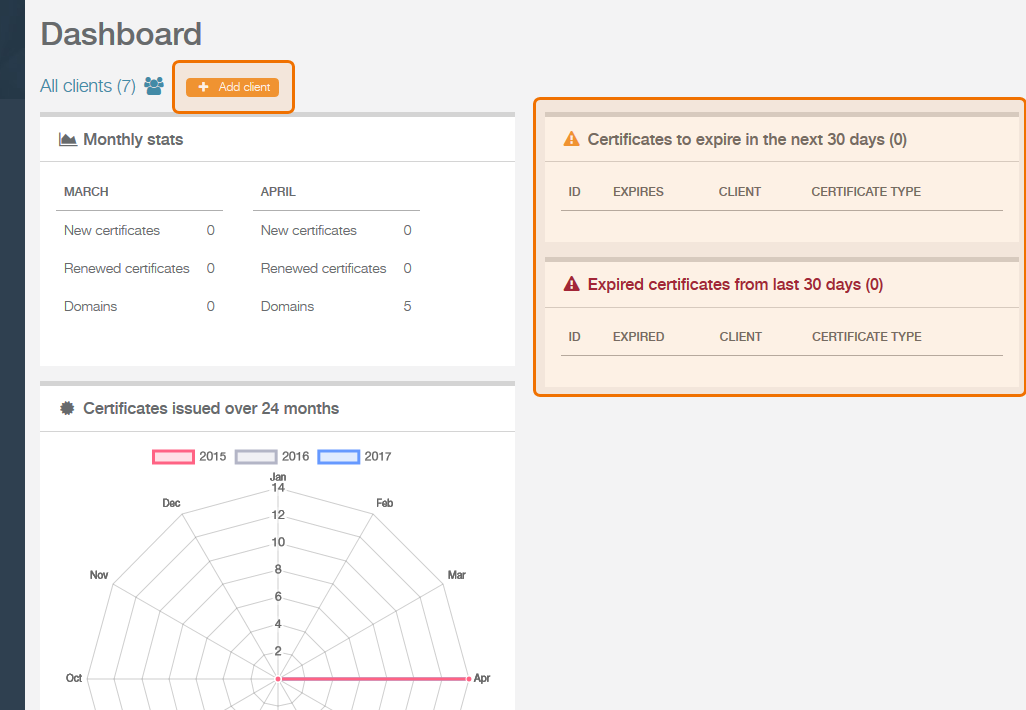Click the Dashboard heading
This screenshot has height=710, width=1026.
(121, 34)
